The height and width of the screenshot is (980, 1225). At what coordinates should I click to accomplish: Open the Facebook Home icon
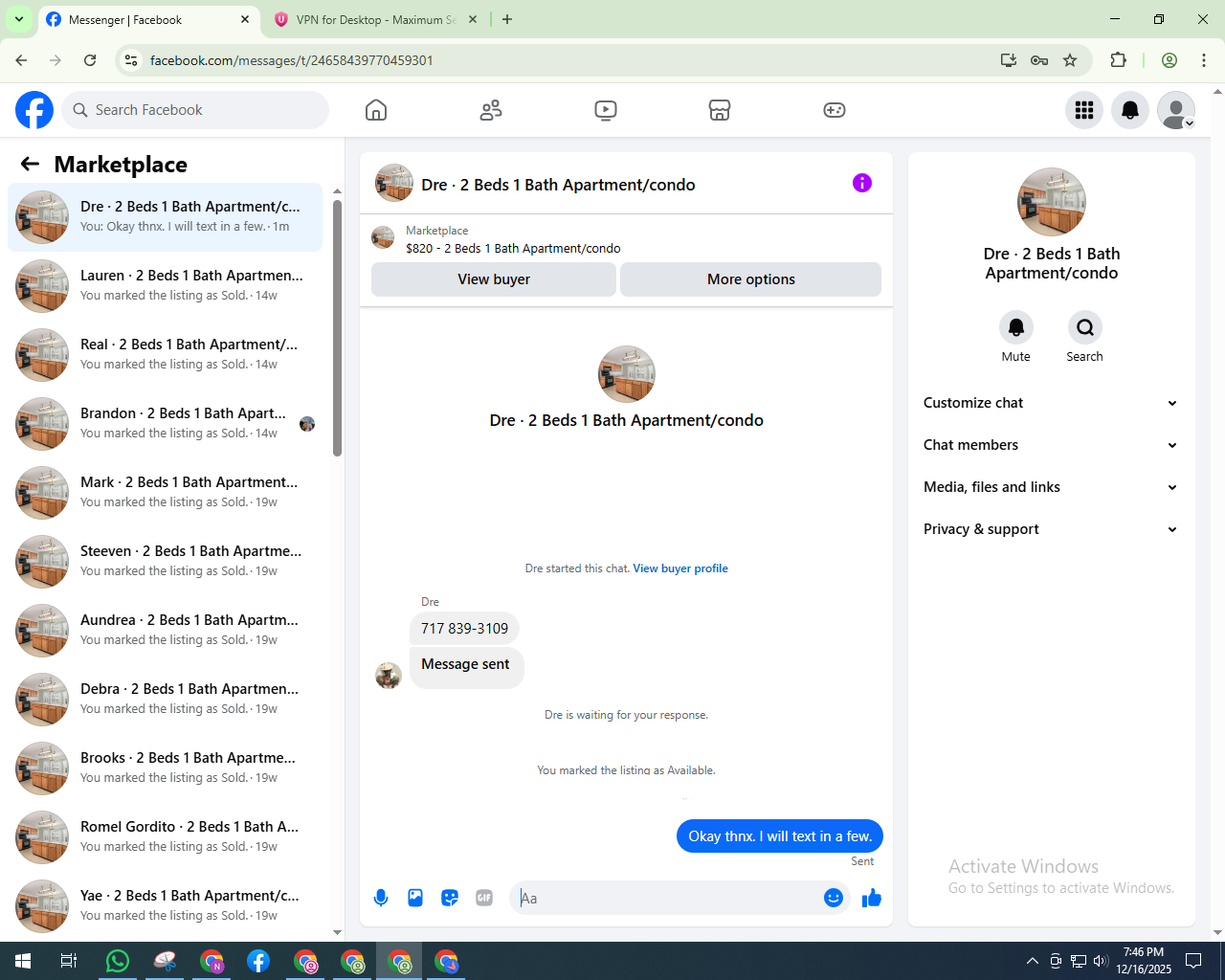pyautogui.click(x=376, y=110)
